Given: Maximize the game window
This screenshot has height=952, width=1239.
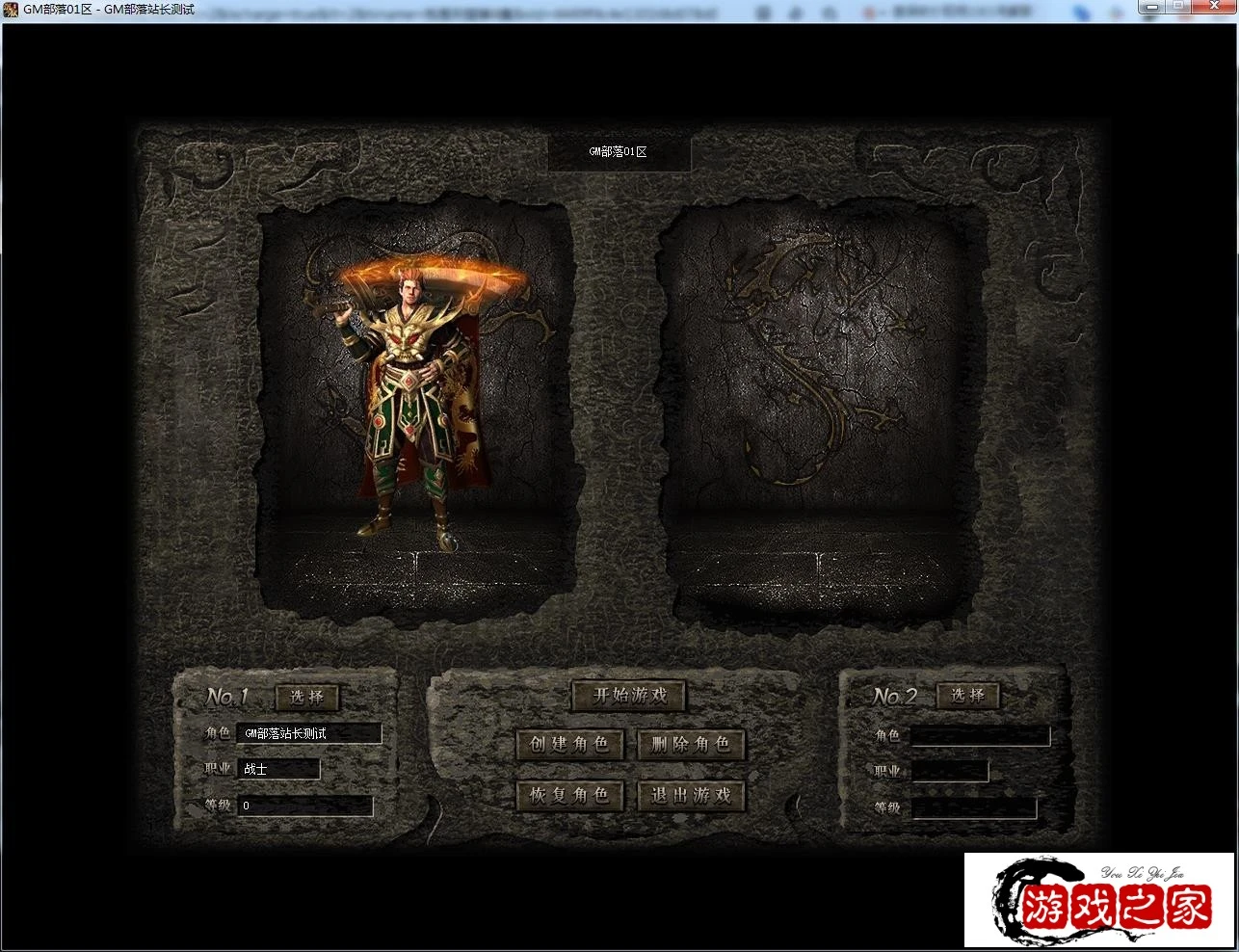Looking at the screenshot, I should (x=1177, y=7).
